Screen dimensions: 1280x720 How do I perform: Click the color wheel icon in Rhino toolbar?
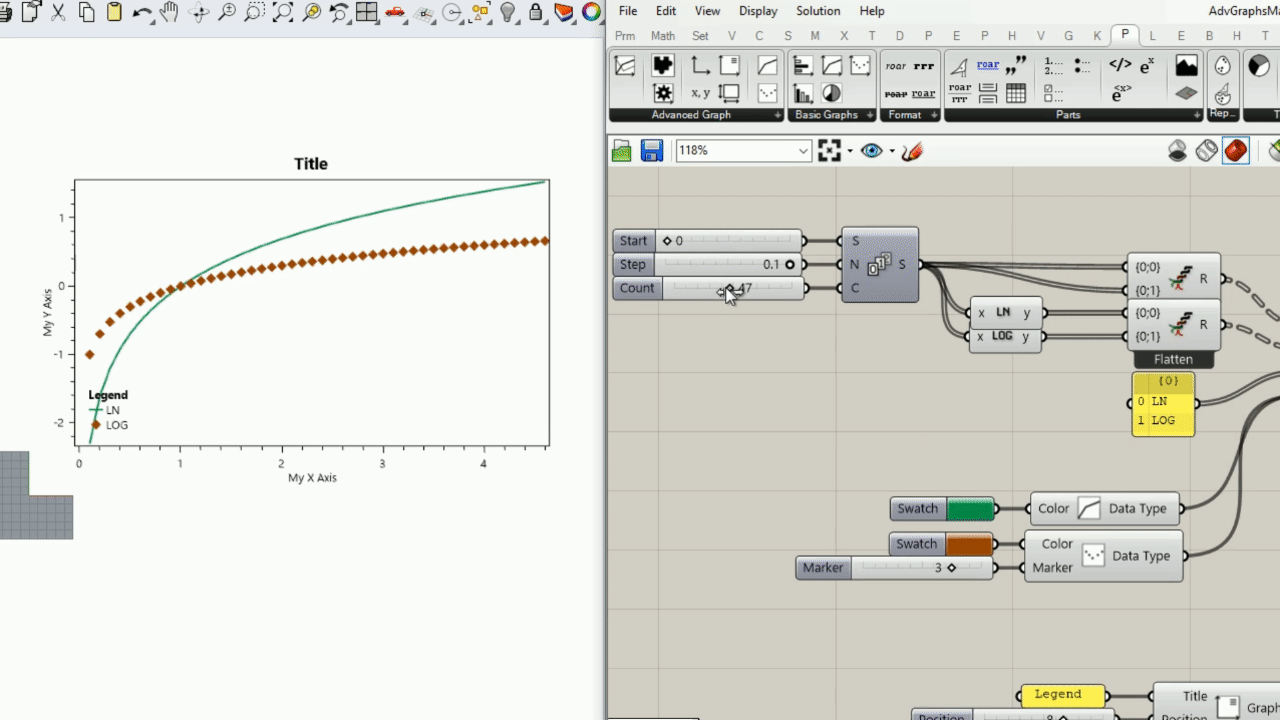[x=592, y=12]
